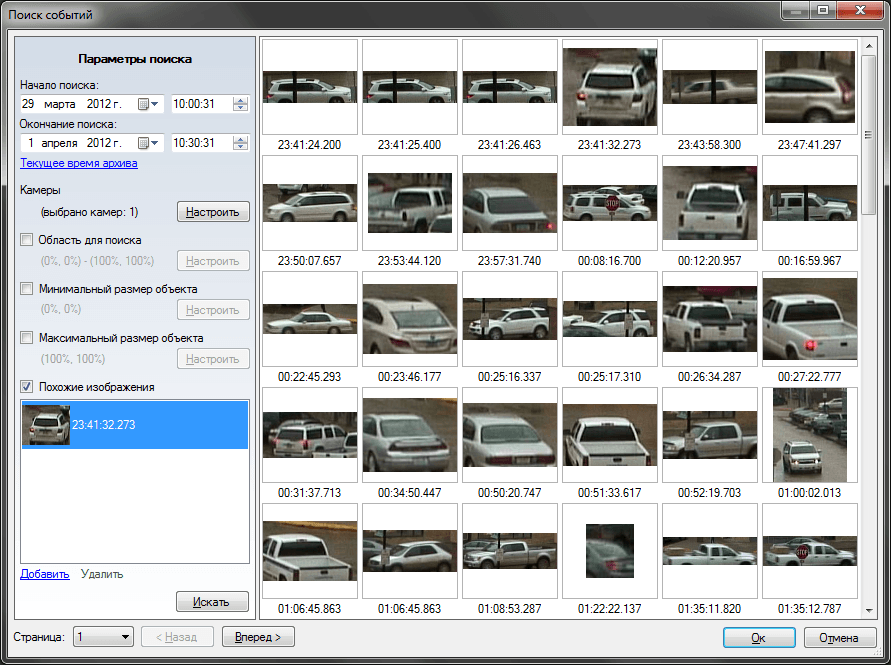Open the end date calendar picker

[x=149, y=143]
